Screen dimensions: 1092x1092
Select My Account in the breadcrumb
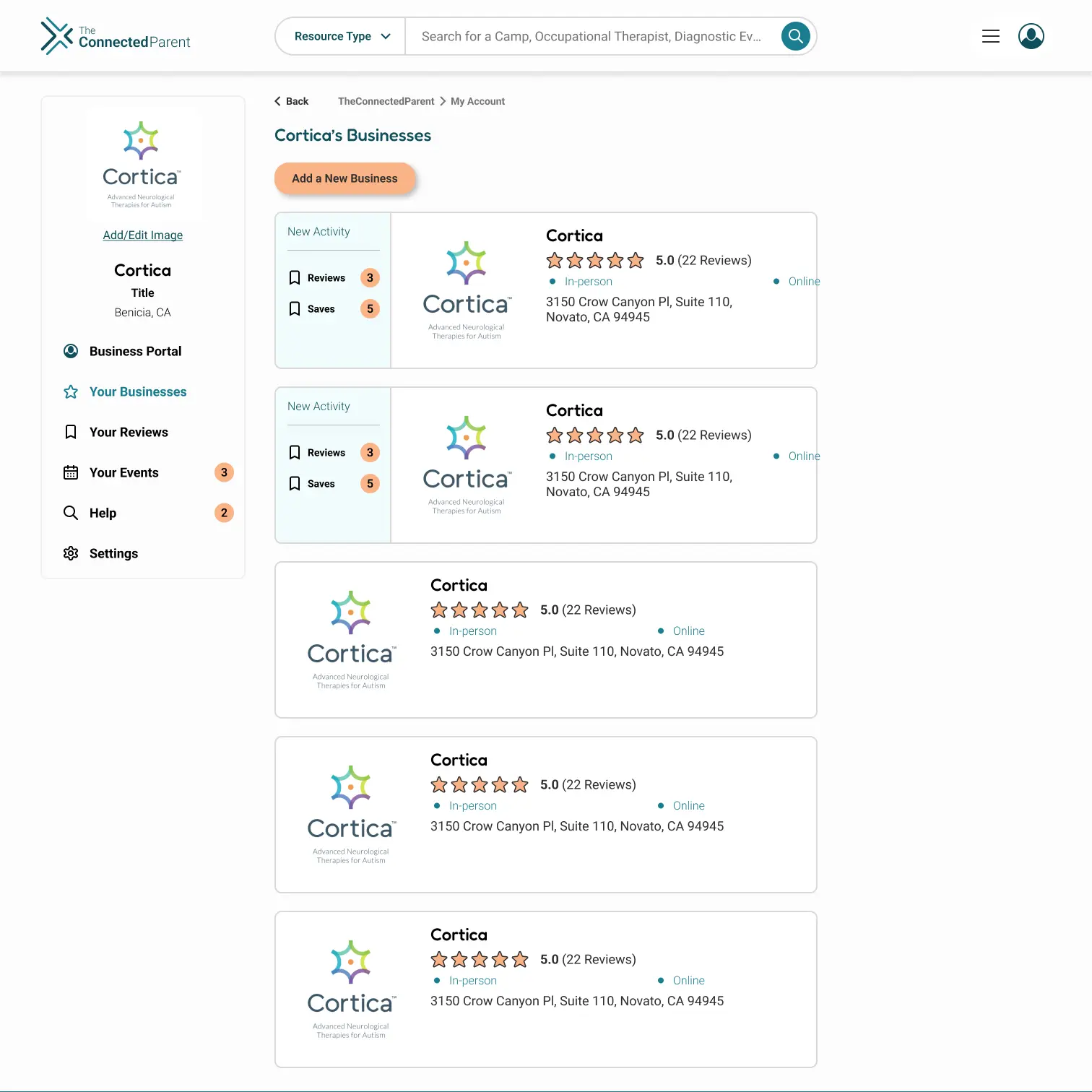click(x=477, y=101)
